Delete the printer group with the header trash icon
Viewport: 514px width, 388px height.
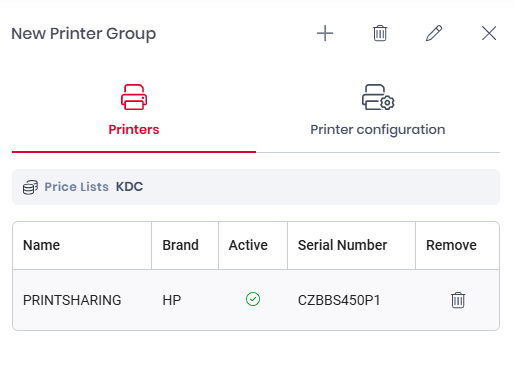[380, 33]
